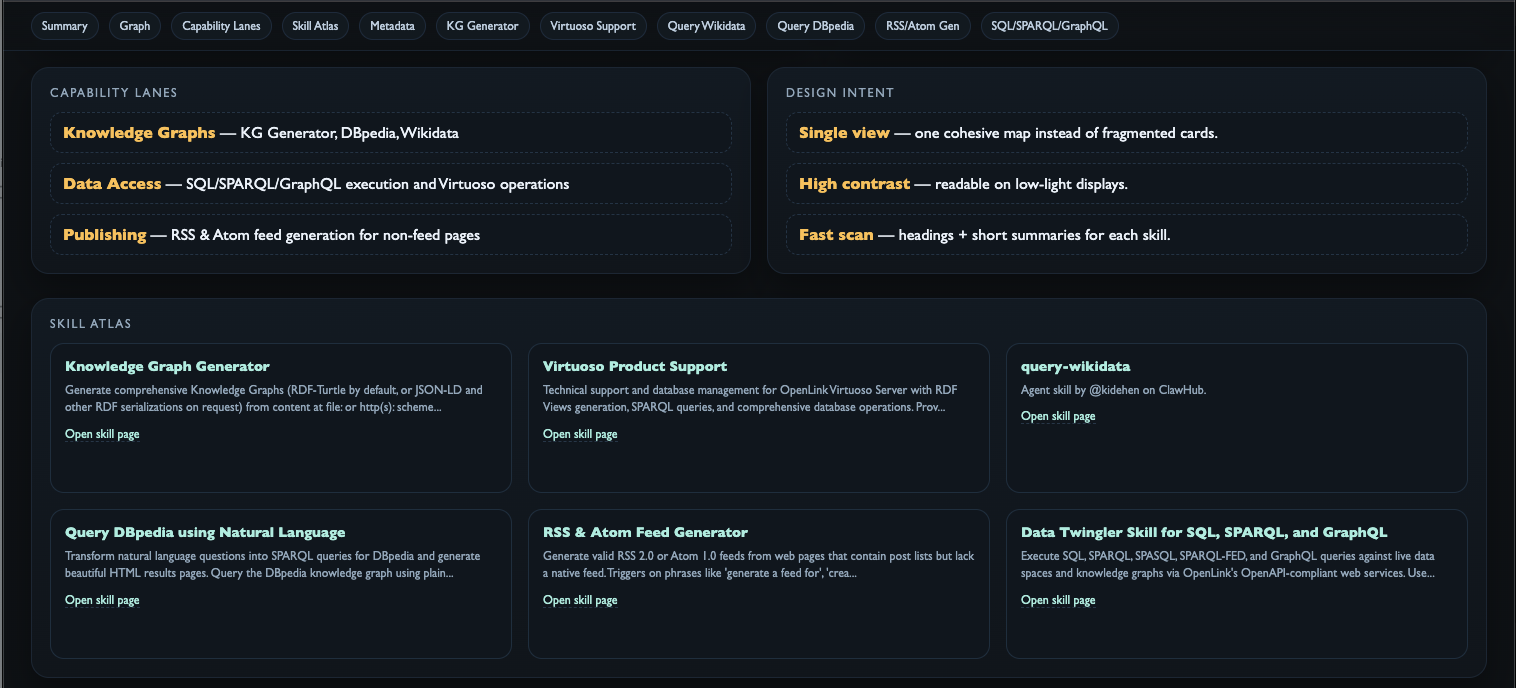Viewport: 1516px width, 688px height.
Task: Select the SQL/SPARQL/GraphQL pill
Action: [1049, 26]
